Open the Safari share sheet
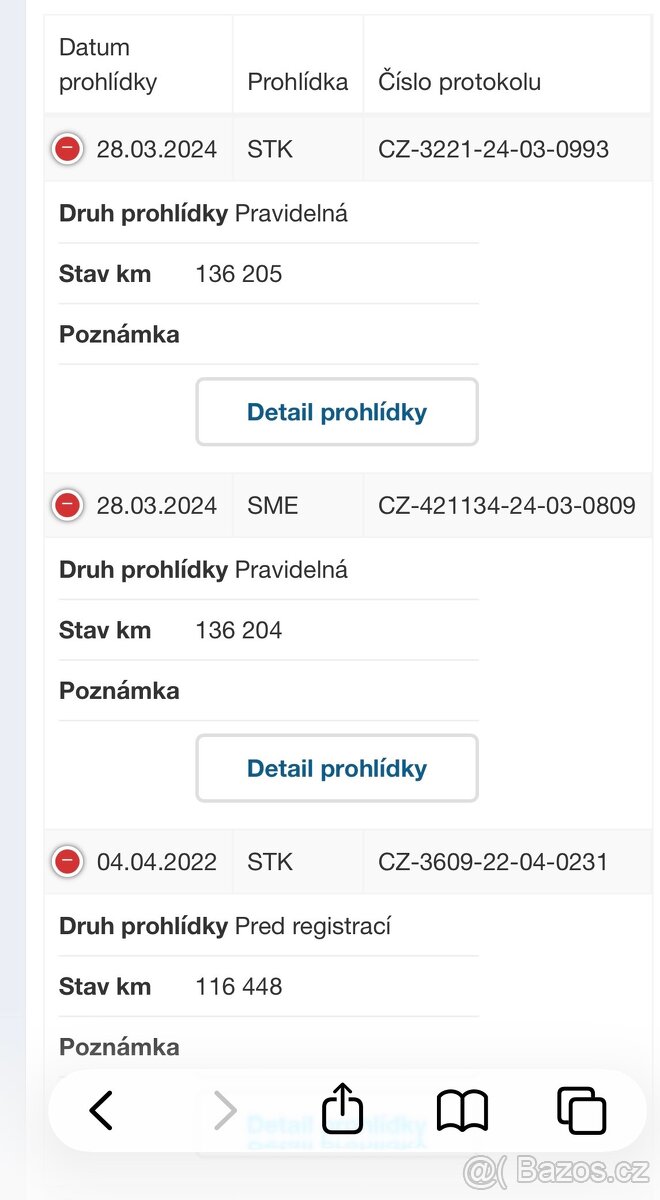Screen dimensions: 660x1200 tap(342, 1108)
